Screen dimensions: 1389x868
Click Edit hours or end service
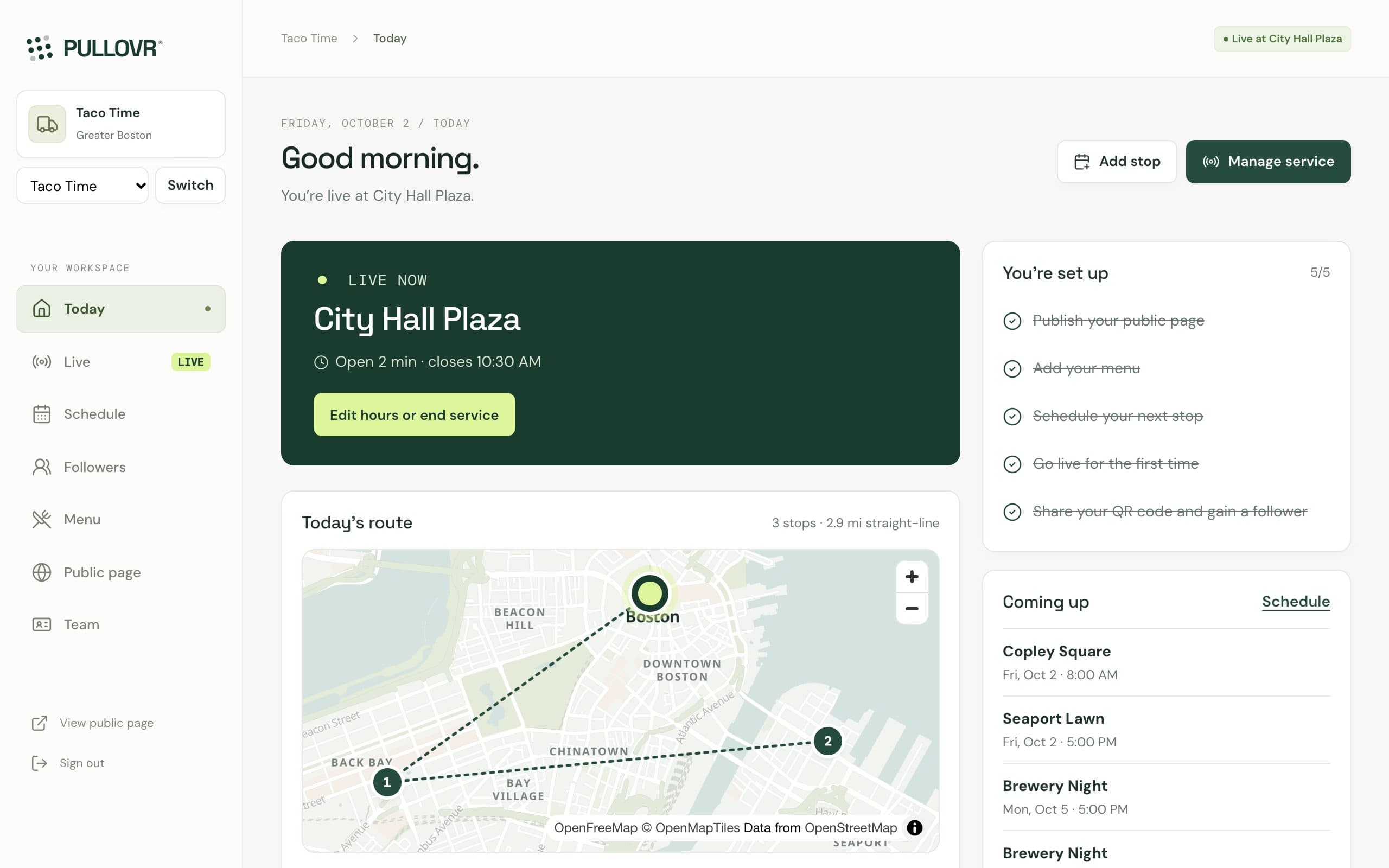click(x=414, y=414)
